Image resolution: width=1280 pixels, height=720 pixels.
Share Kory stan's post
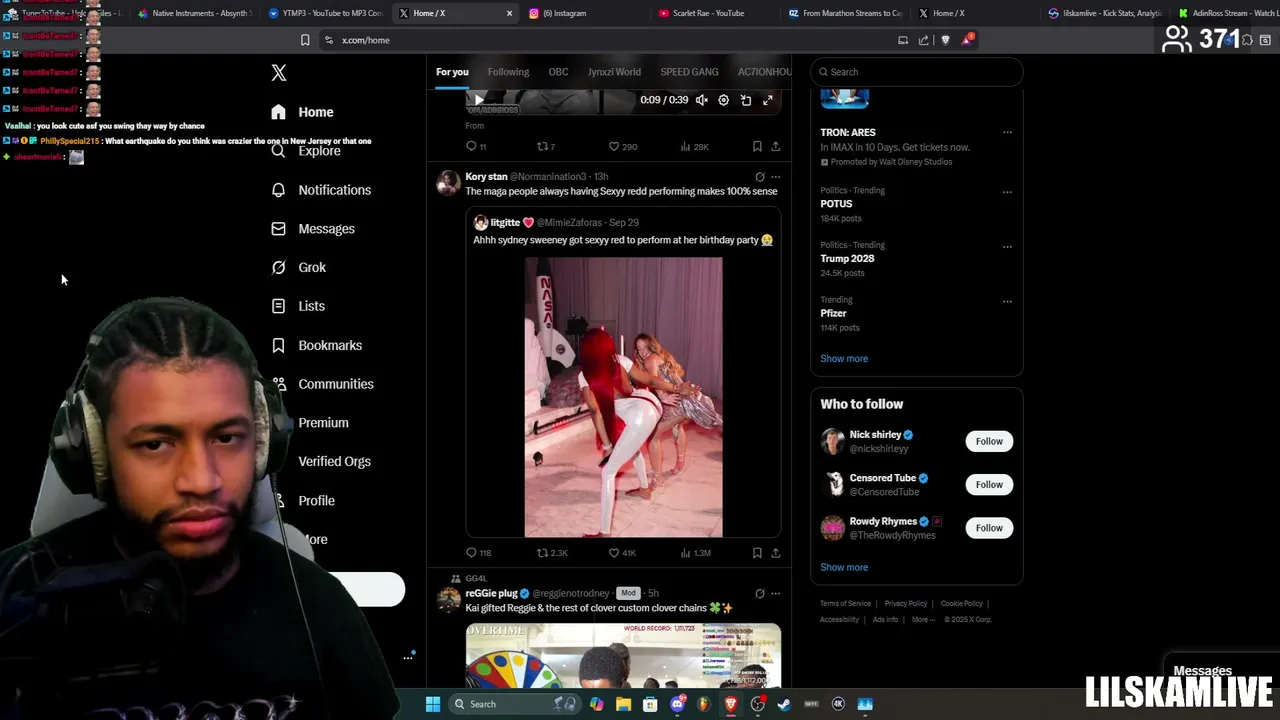pyautogui.click(x=775, y=553)
